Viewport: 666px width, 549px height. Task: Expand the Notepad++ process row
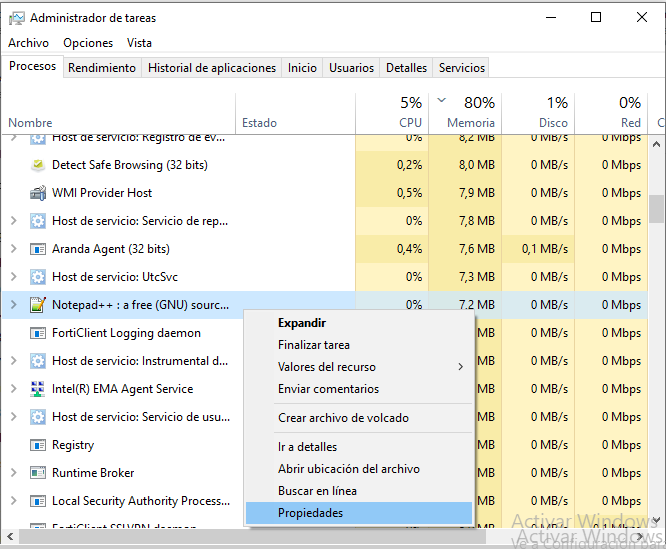pos(14,305)
